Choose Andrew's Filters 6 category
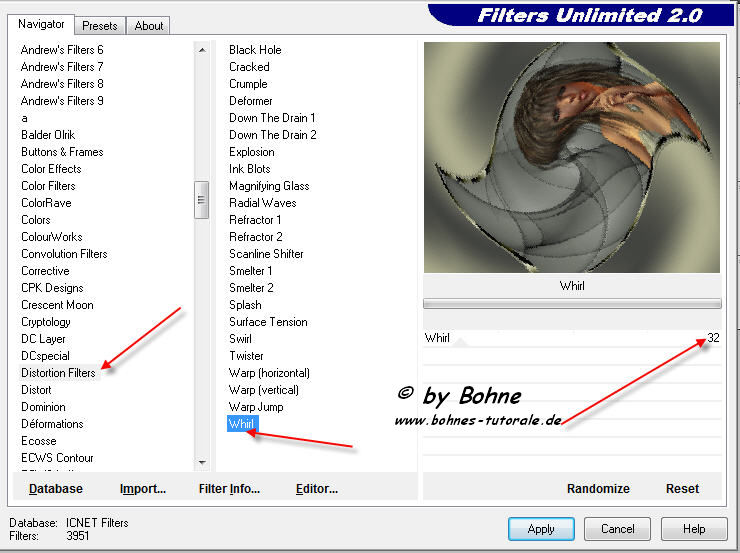Screen dimensions: 740x553 point(62,50)
